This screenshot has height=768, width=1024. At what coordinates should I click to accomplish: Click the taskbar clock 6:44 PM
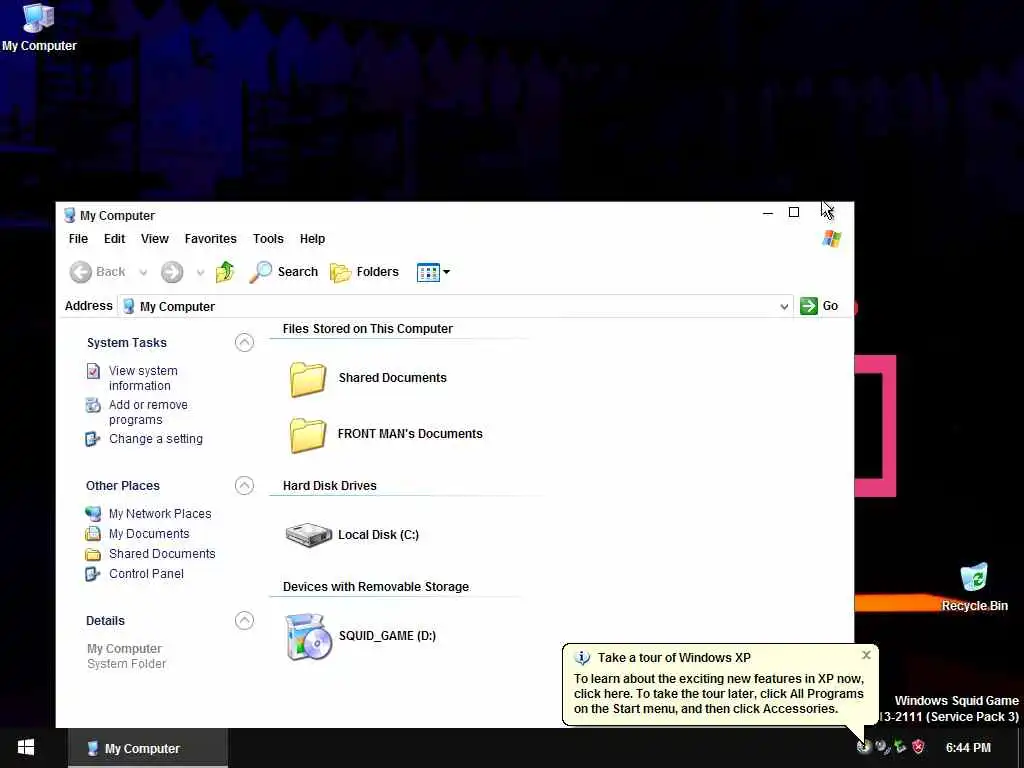click(x=968, y=748)
